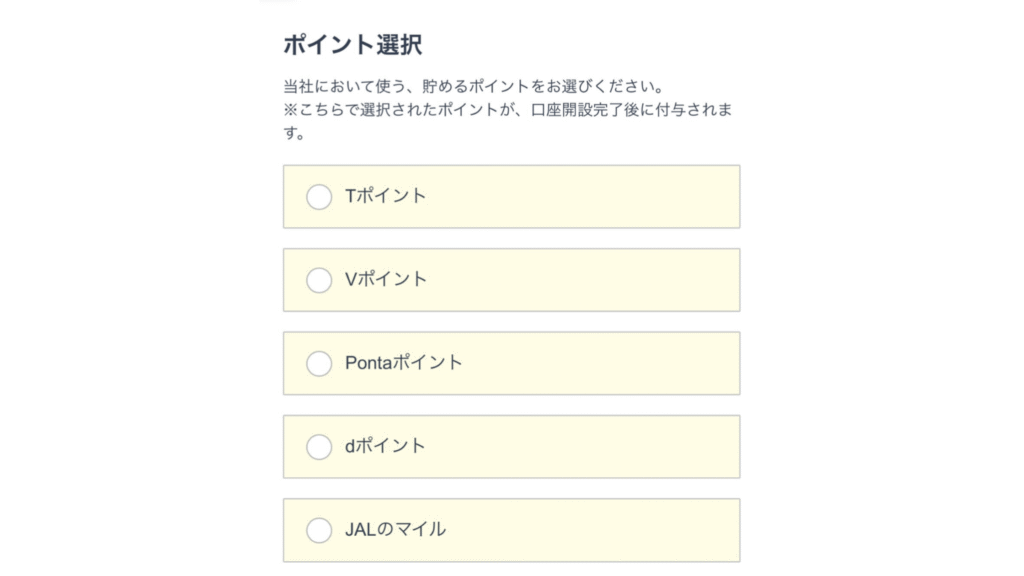This screenshot has height=576, width=1024.
Task: Click the dポイント label text
Action: click(x=386, y=445)
